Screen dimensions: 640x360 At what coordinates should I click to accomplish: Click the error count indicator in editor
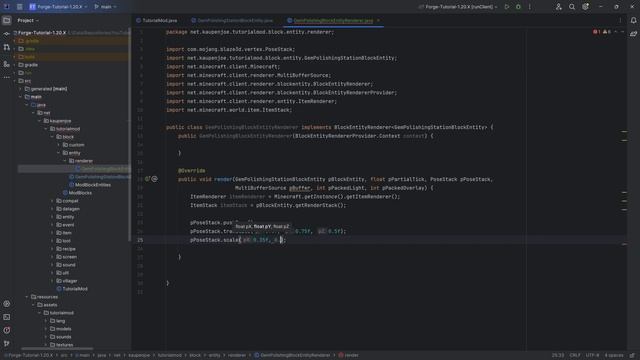click(597, 32)
